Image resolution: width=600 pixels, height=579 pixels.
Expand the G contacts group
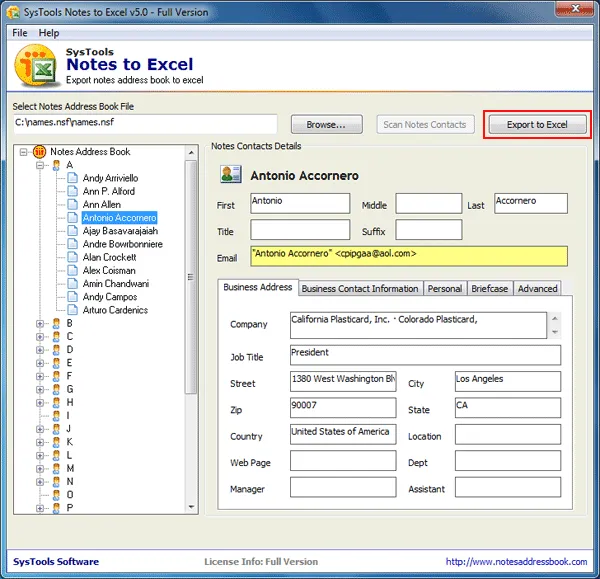click(40, 389)
